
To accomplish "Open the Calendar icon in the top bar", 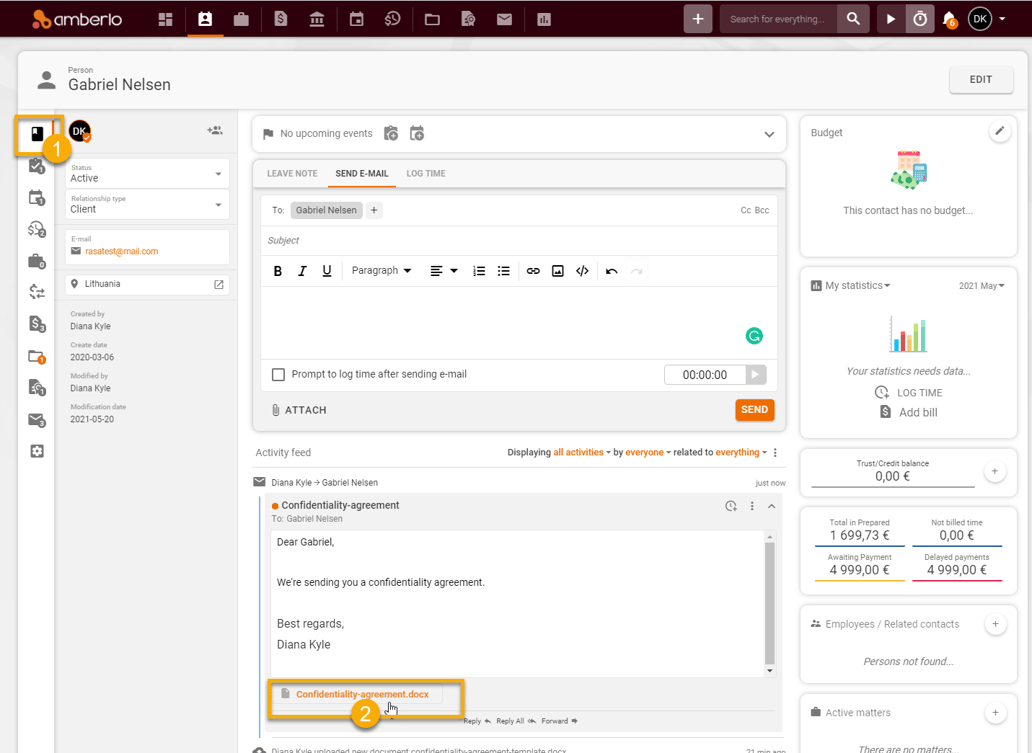I will tap(356, 18).
